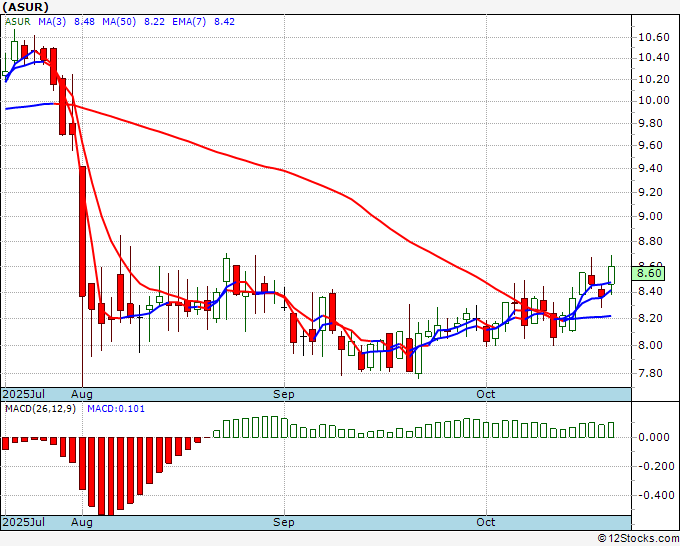Click the MA(3) legend label
Viewport: 680px width, 546px height.
(52, 22)
